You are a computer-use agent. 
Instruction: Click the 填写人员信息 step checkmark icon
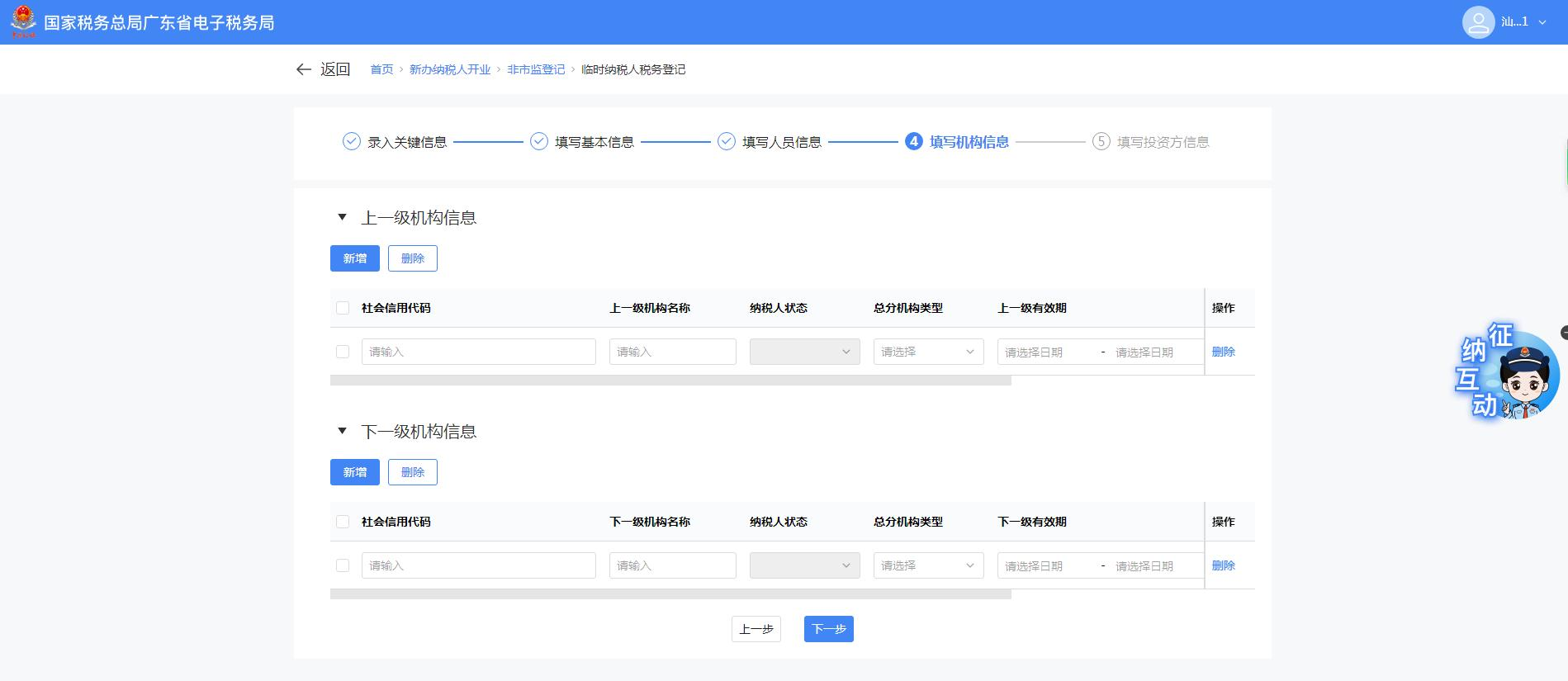pyautogui.click(x=727, y=142)
